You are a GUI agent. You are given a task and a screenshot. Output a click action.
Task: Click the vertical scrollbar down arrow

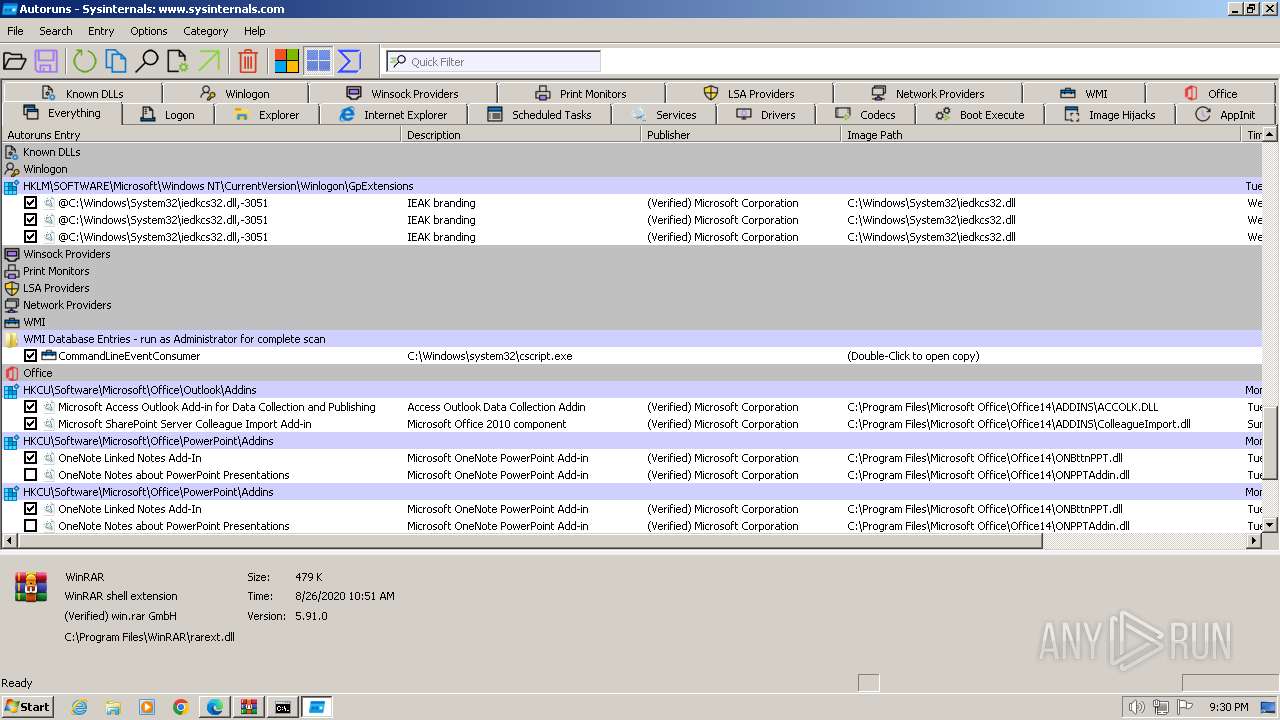(1270, 525)
